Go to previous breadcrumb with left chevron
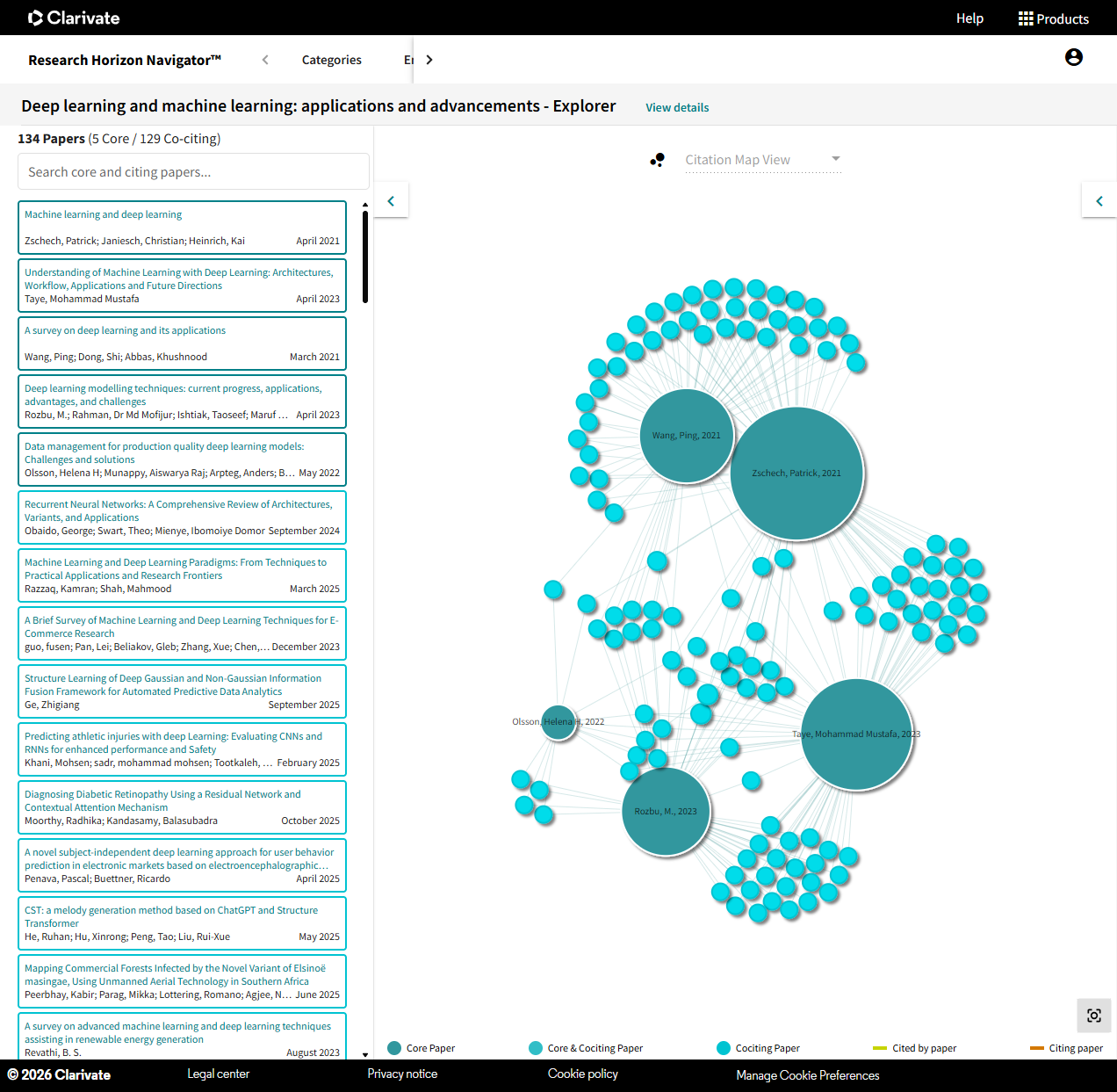1117x1092 pixels. pyautogui.click(x=265, y=60)
